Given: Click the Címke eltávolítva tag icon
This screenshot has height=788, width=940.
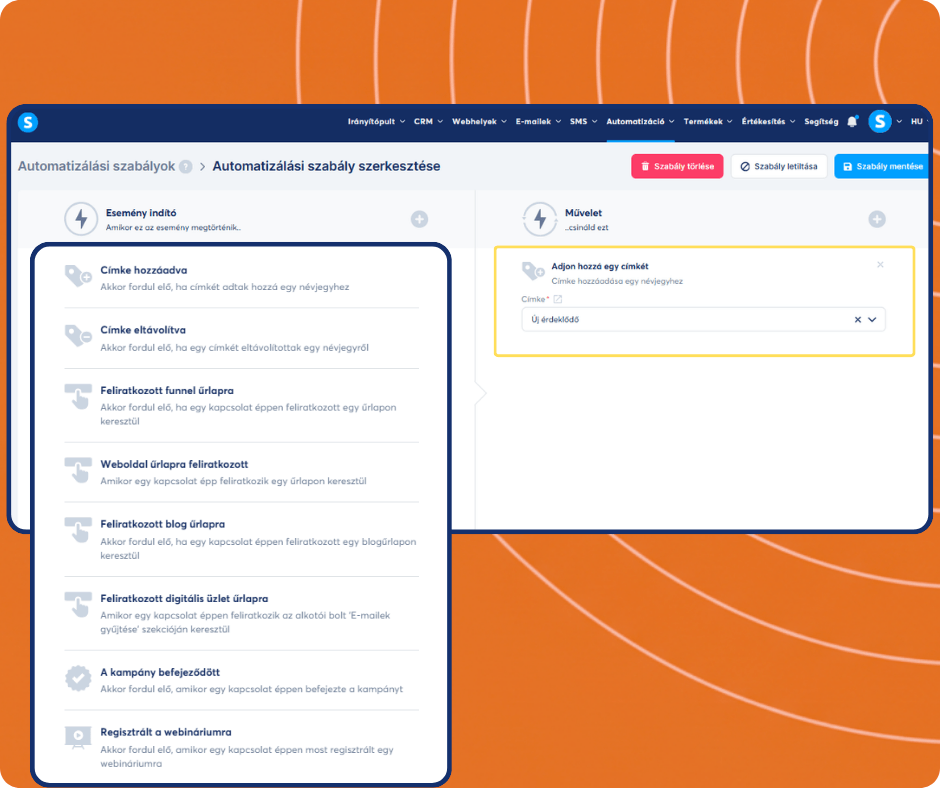Looking at the screenshot, I should pyautogui.click(x=78, y=336).
